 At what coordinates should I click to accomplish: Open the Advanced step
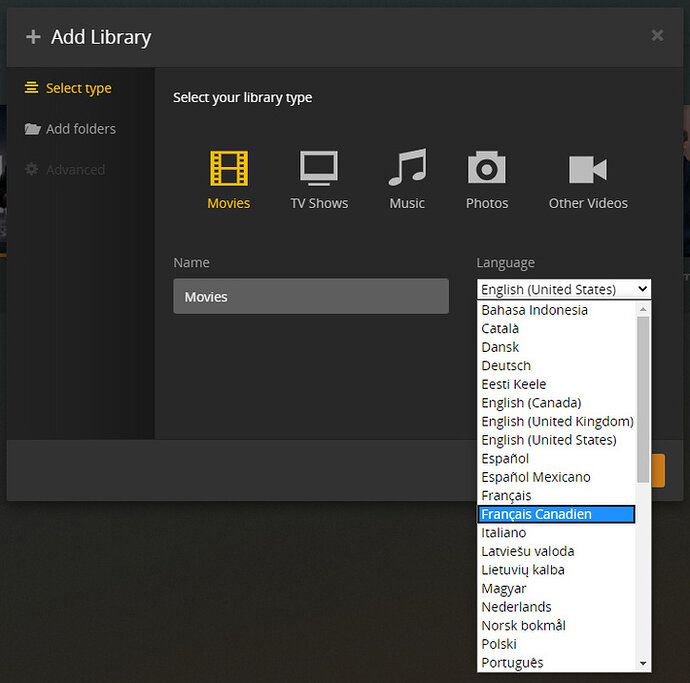click(x=65, y=169)
